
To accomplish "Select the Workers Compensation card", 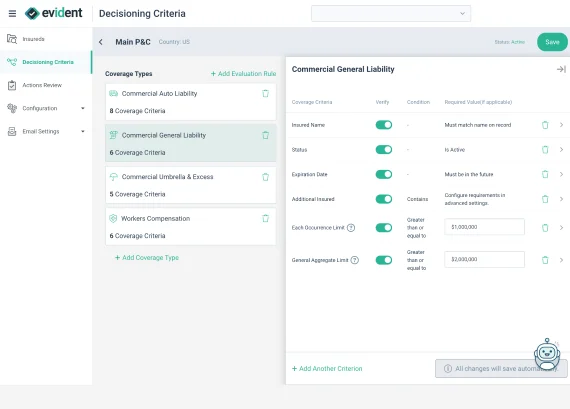I will 190,227.
